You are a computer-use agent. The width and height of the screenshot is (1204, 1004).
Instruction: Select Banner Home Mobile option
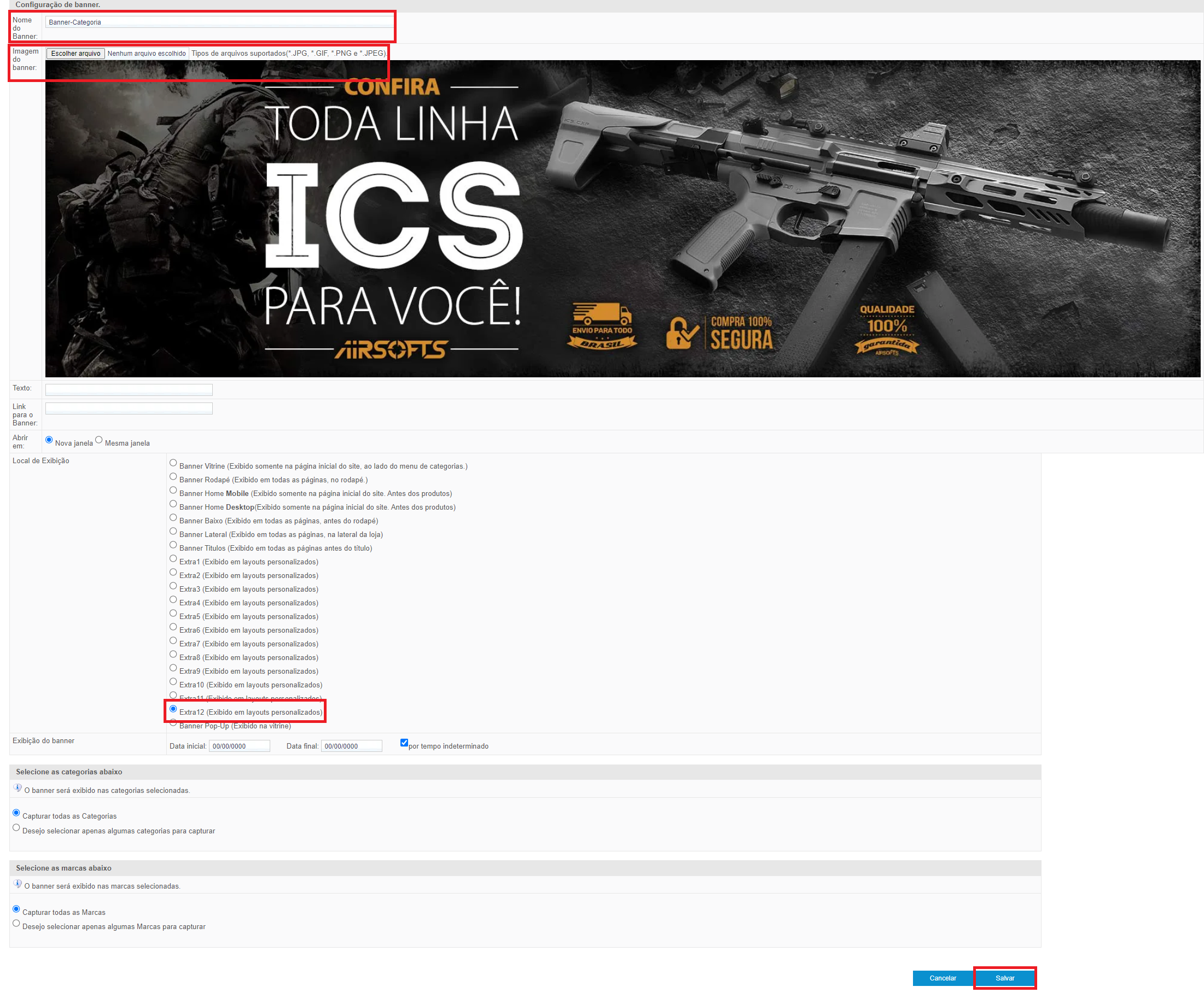[x=173, y=491]
